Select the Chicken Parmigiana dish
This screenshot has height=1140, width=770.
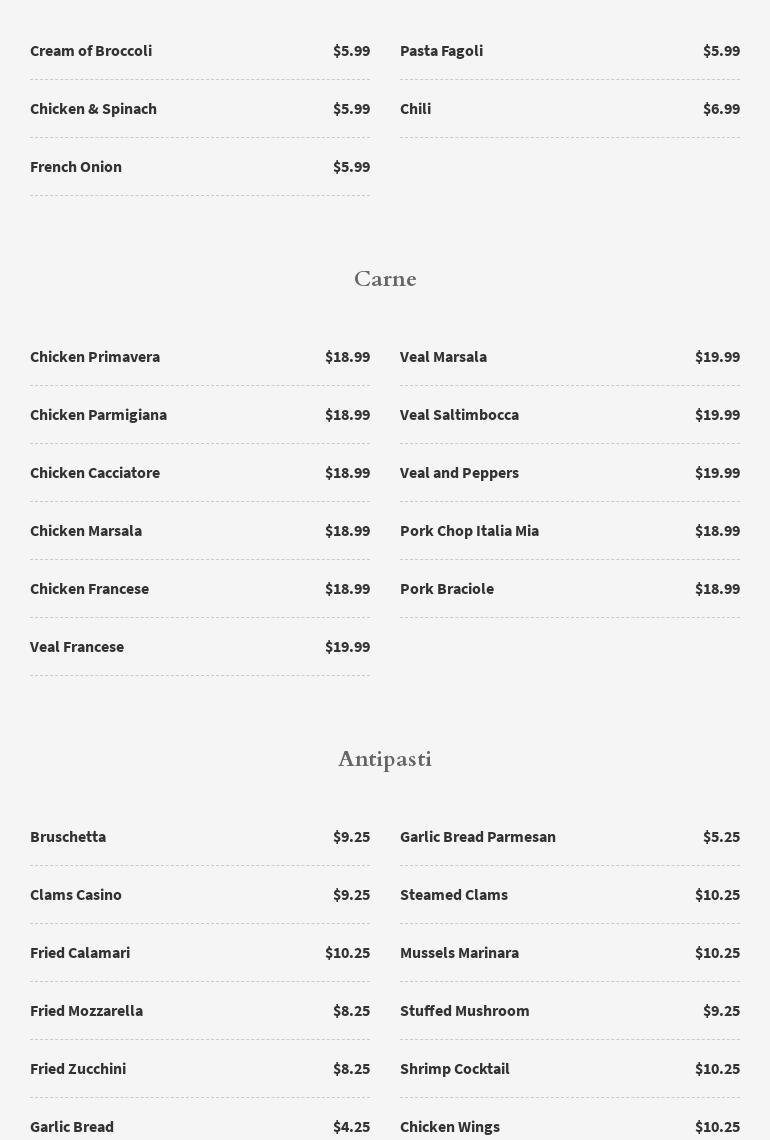[98, 415]
